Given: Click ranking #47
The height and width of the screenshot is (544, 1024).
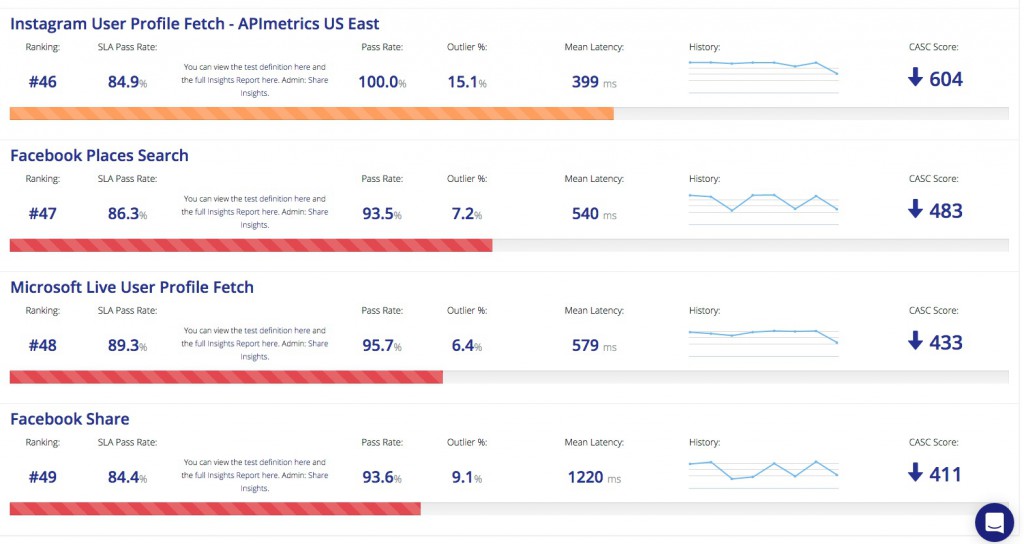Looking at the screenshot, I should tap(42, 214).
